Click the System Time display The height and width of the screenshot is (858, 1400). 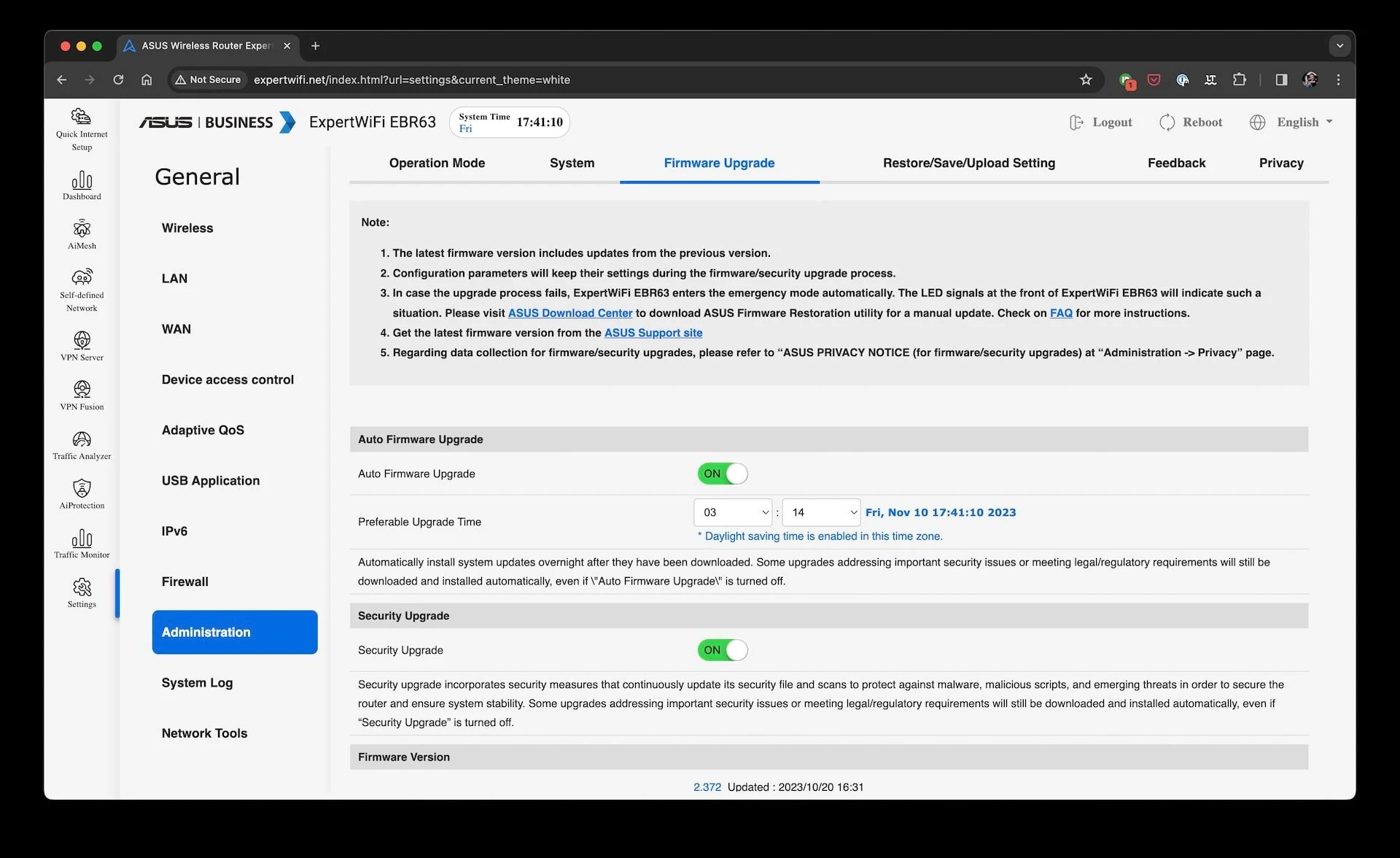click(510, 122)
